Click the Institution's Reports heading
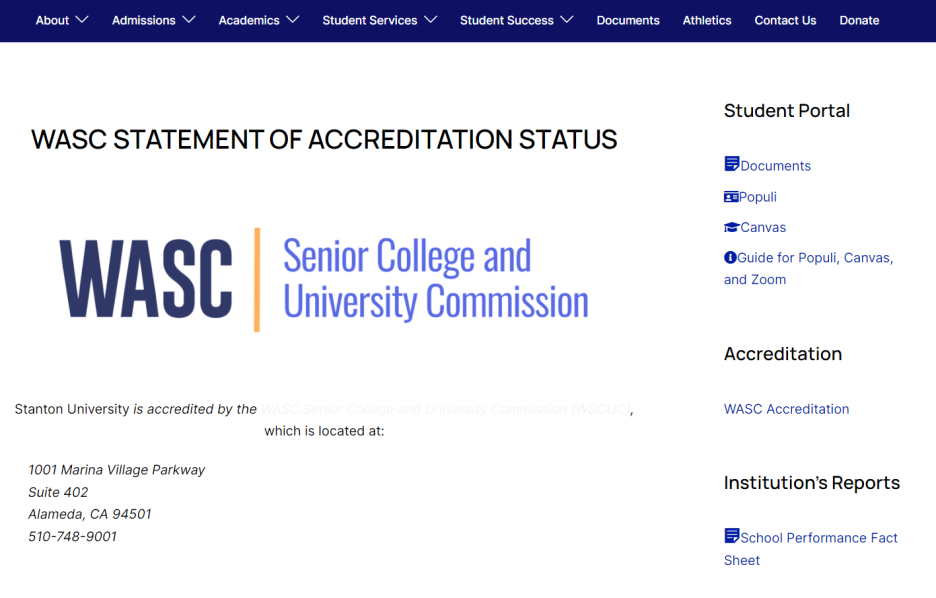Image resolution: width=936 pixels, height=598 pixels. [812, 482]
